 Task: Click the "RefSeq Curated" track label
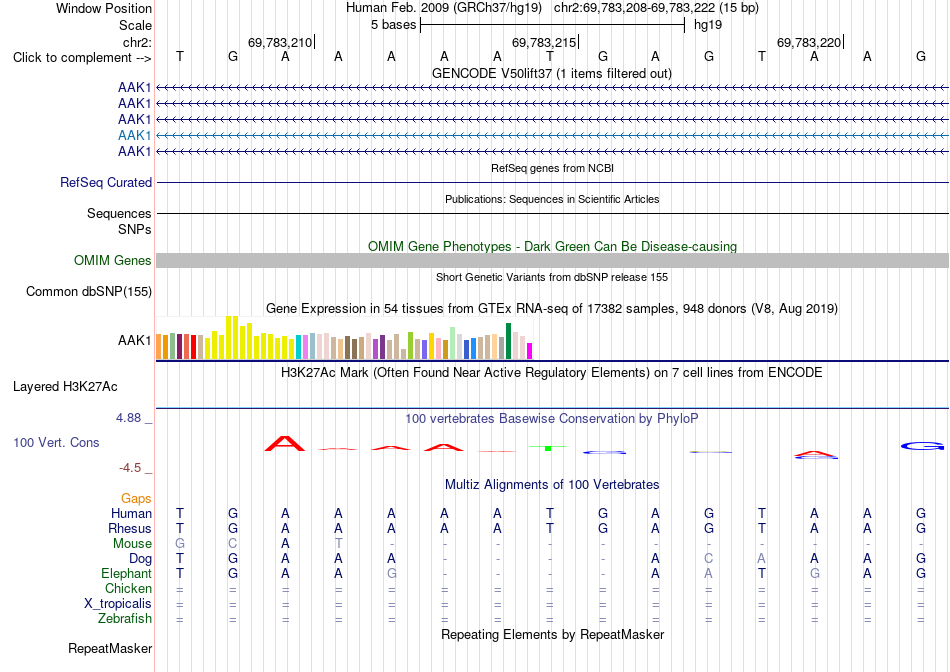point(106,182)
